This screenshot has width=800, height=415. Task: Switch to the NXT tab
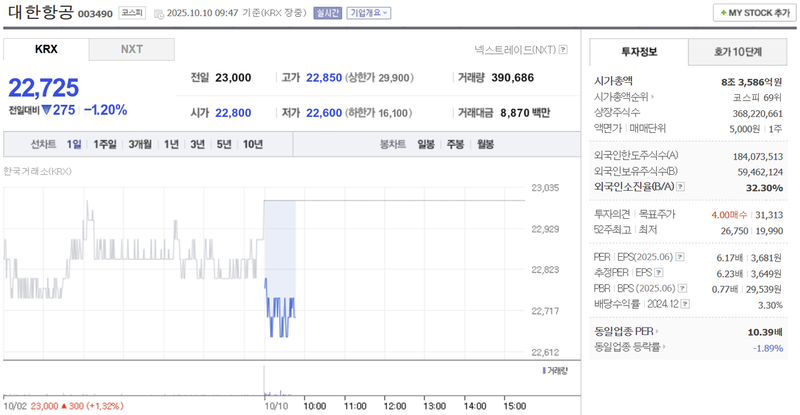[x=131, y=49]
